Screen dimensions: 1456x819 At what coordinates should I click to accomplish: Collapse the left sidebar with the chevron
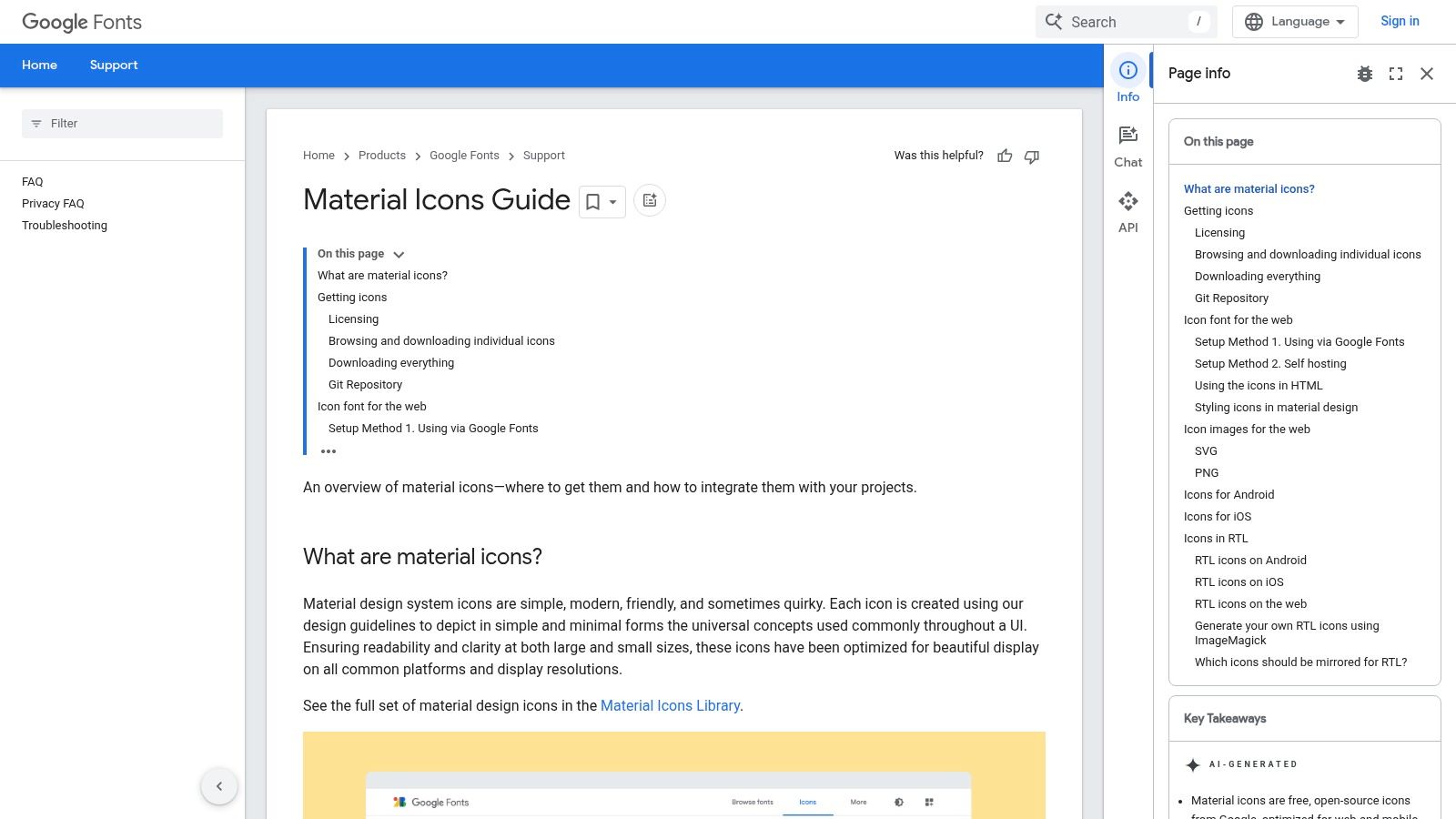[219, 785]
